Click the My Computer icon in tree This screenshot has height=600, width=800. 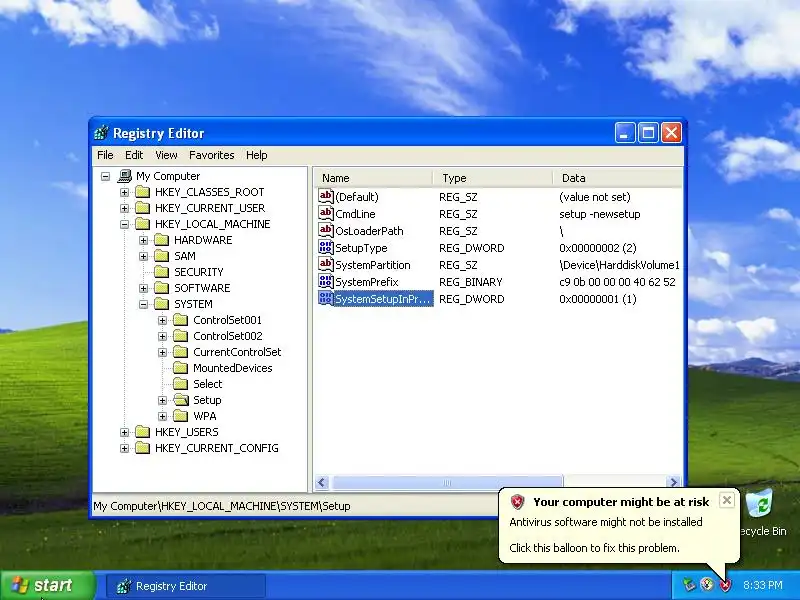pos(124,176)
